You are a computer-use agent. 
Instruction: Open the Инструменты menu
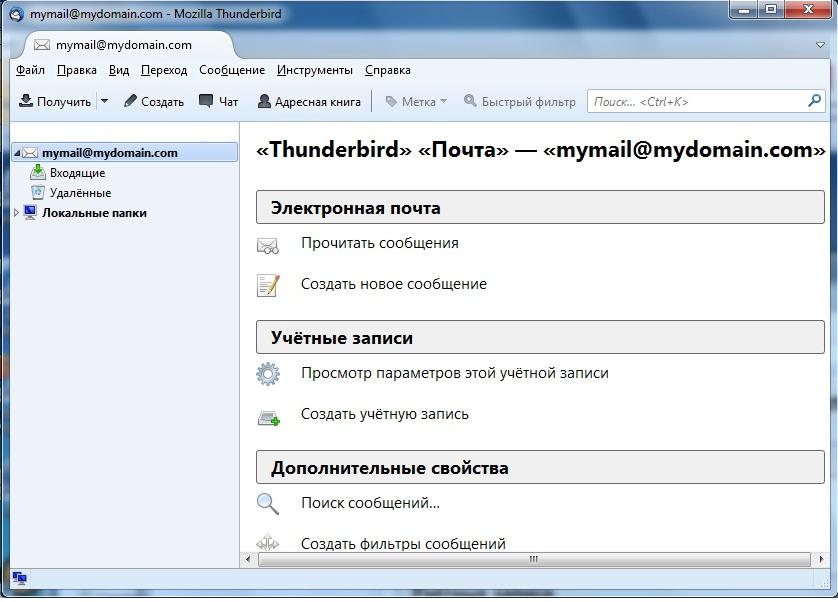[314, 70]
